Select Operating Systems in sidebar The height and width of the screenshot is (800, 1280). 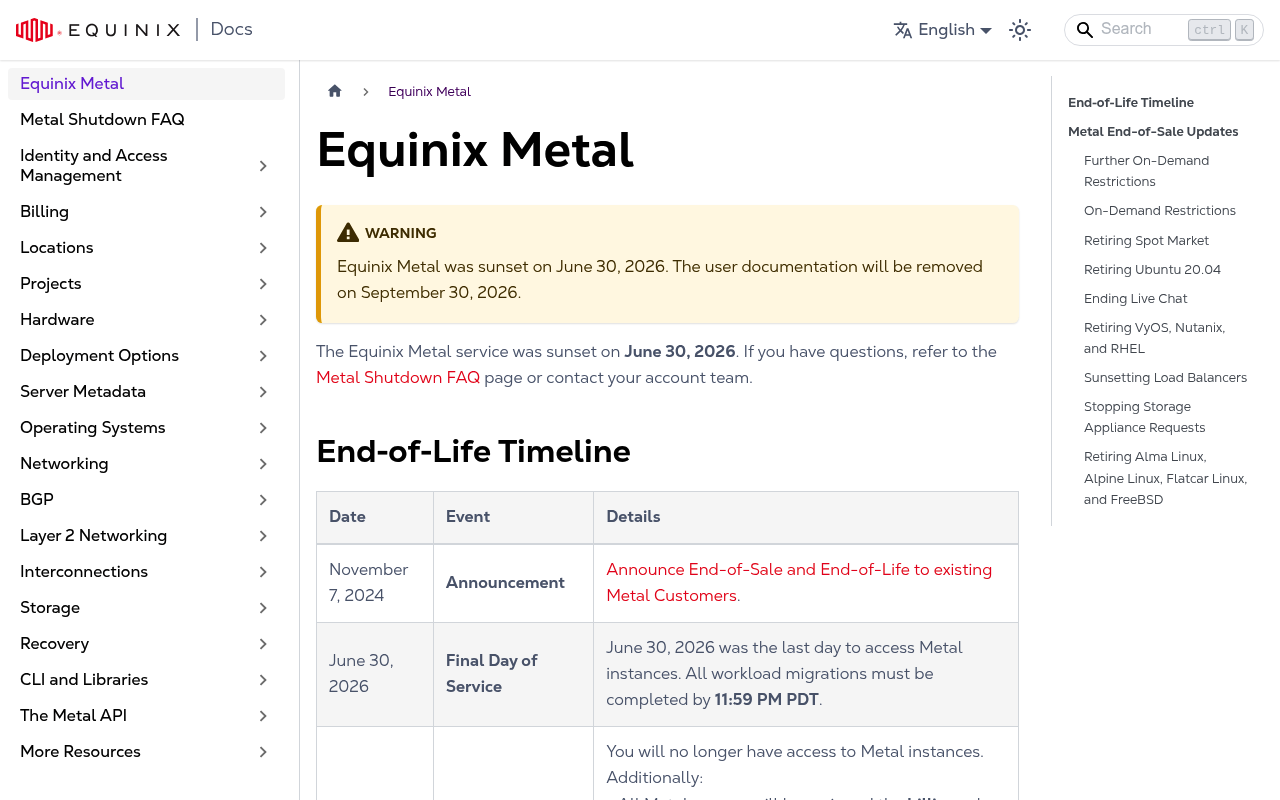tap(93, 428)
